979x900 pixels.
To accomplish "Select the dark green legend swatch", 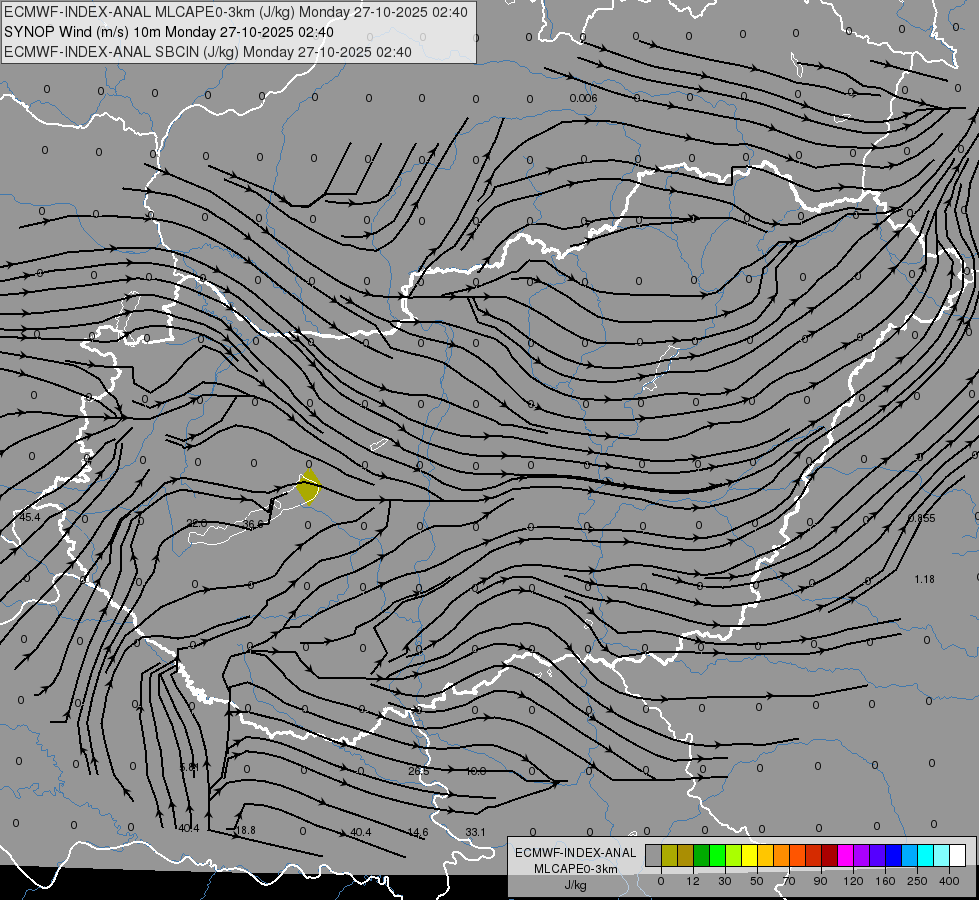I will tap(701, 855).
